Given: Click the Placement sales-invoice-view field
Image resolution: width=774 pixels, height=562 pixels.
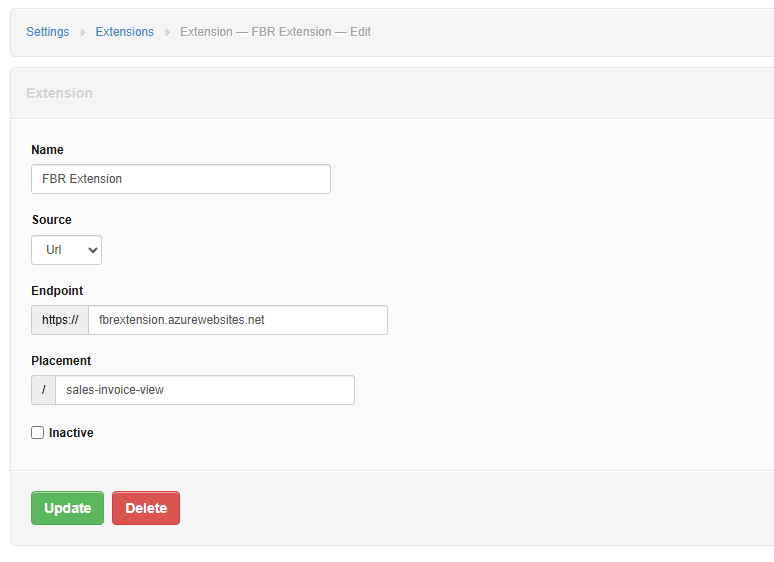Looking at the screenshot, I should 205,390.
